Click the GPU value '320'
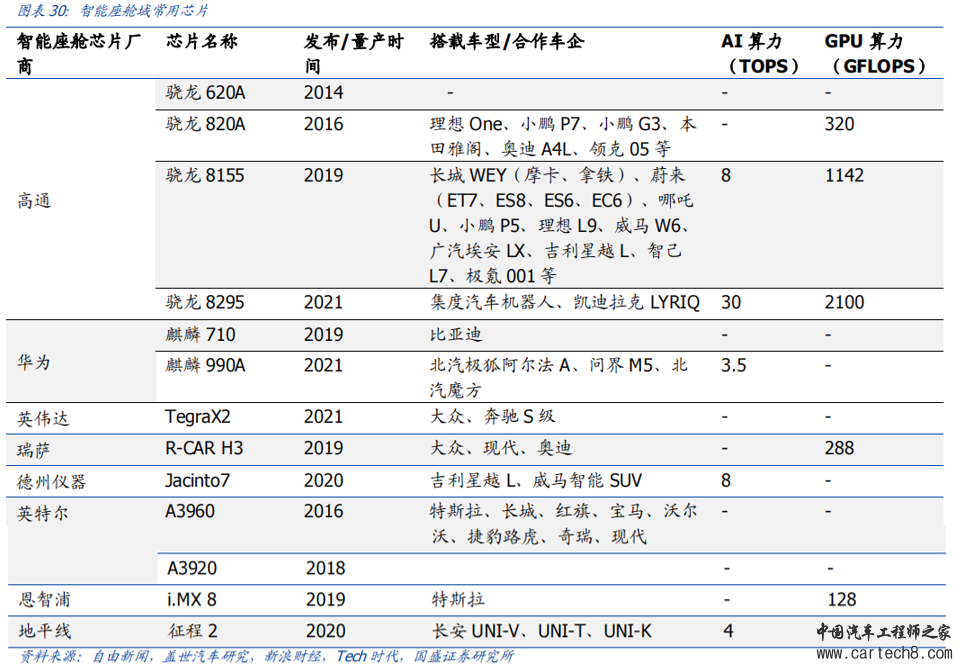 [x=839, y=124]
